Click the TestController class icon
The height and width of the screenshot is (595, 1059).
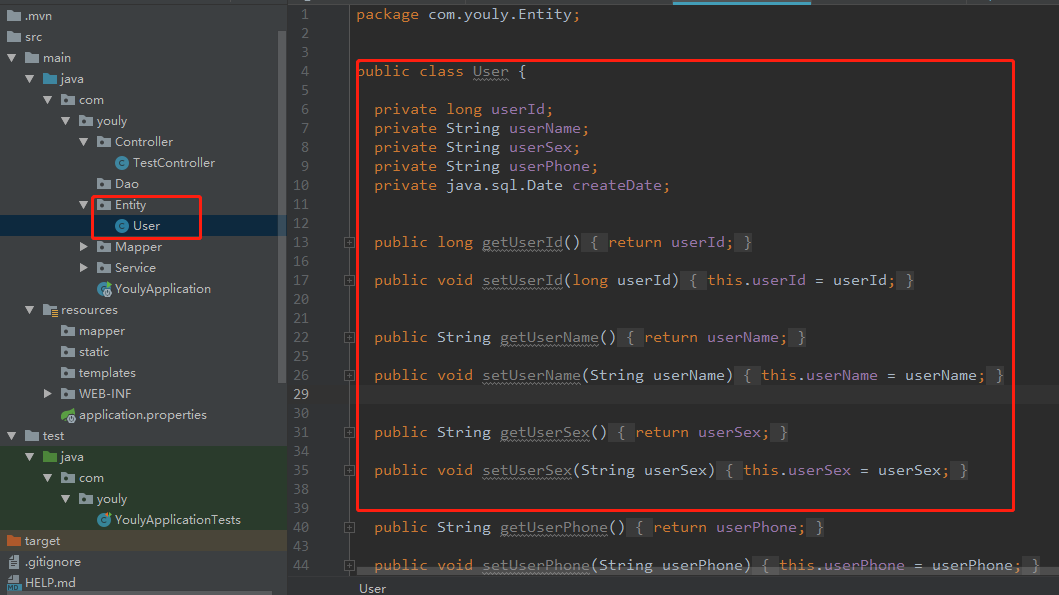(x=122, y=163)
